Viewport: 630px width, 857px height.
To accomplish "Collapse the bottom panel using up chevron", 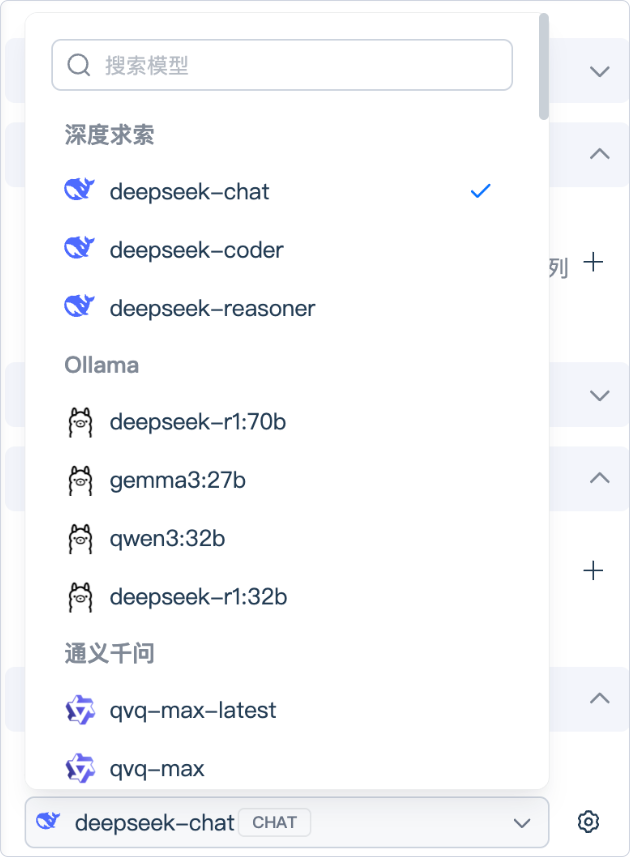I will pos(599,697).
